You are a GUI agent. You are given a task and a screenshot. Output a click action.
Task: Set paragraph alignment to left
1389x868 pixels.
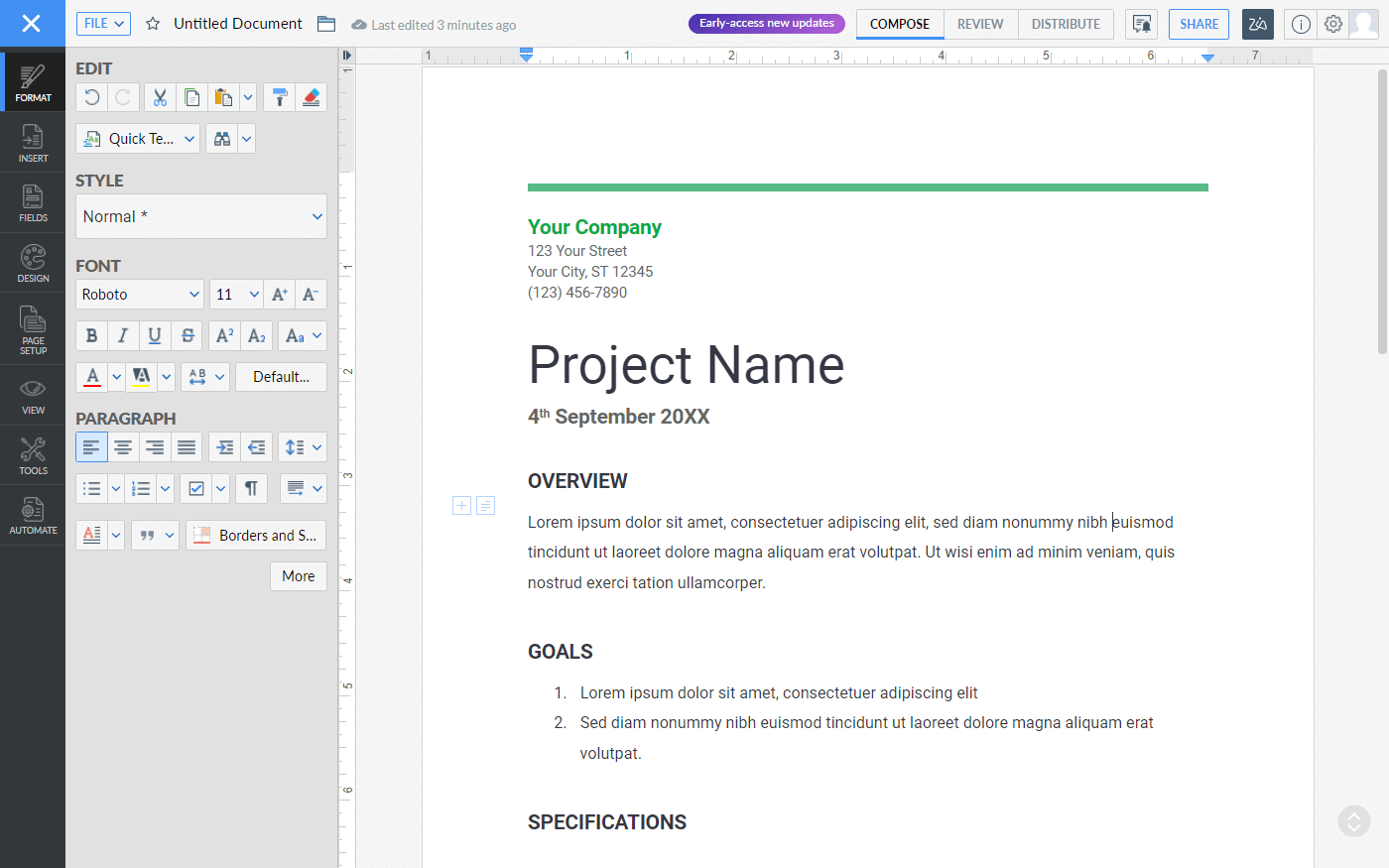[91, 447]
